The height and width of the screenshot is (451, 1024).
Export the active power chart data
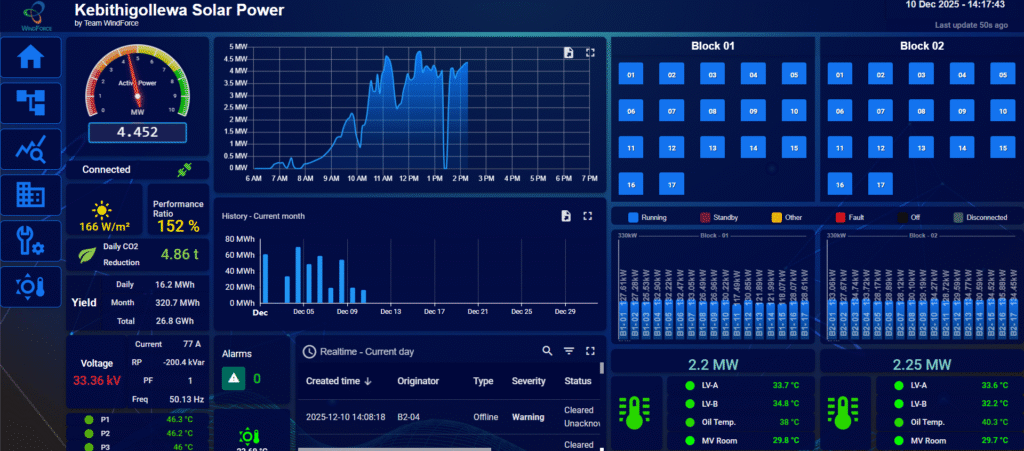coord(568,52)
